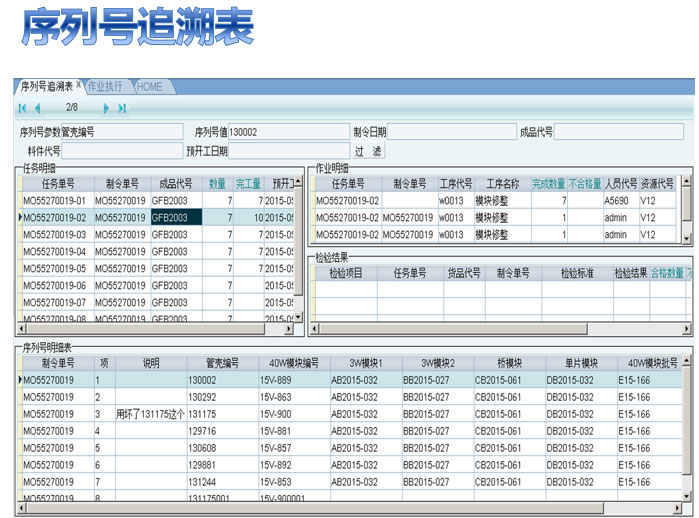The image size is (699, 518).
Task: Open the HOME tab
Action: [x=149, y=87]
